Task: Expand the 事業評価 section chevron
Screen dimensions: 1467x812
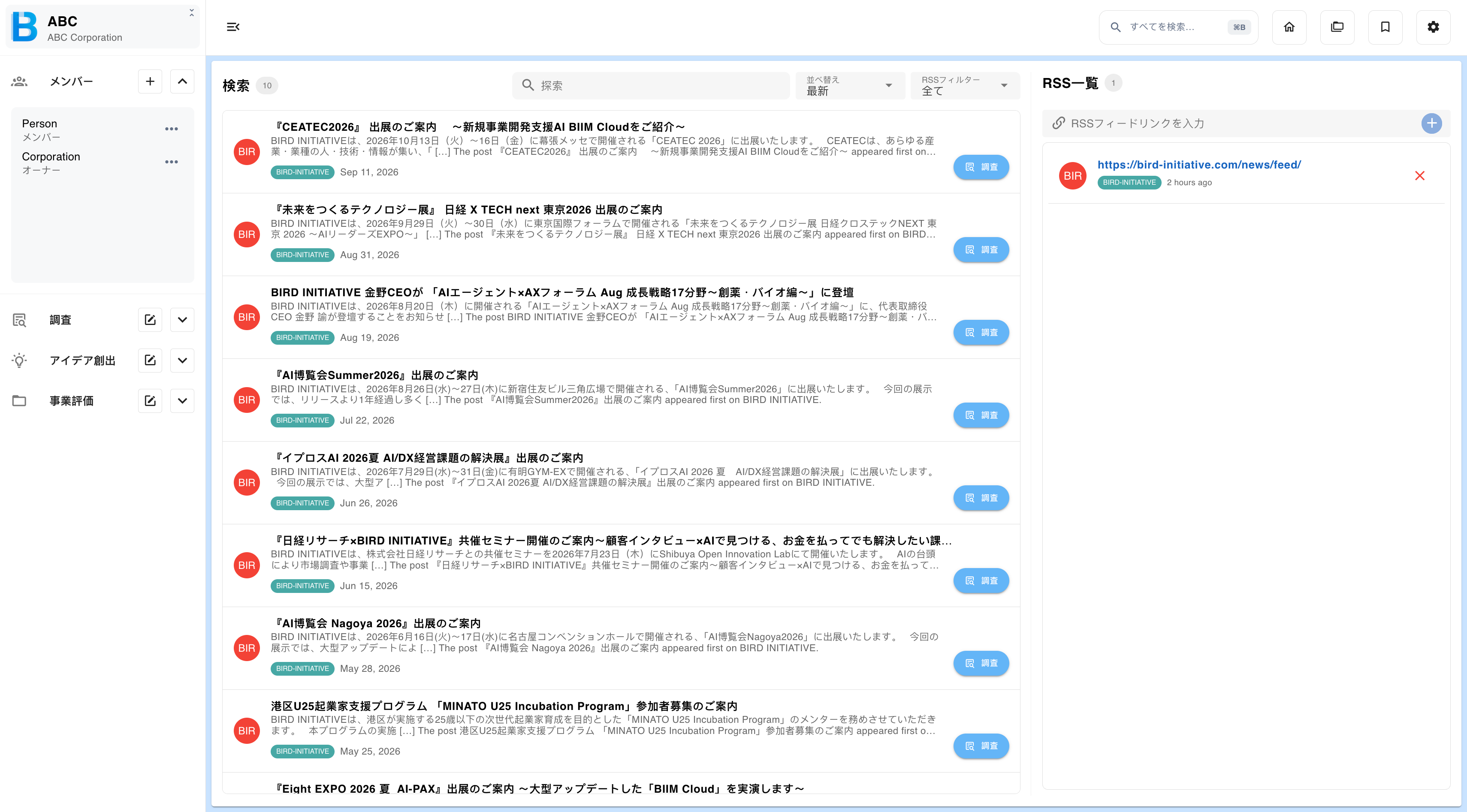Action: 182,400
